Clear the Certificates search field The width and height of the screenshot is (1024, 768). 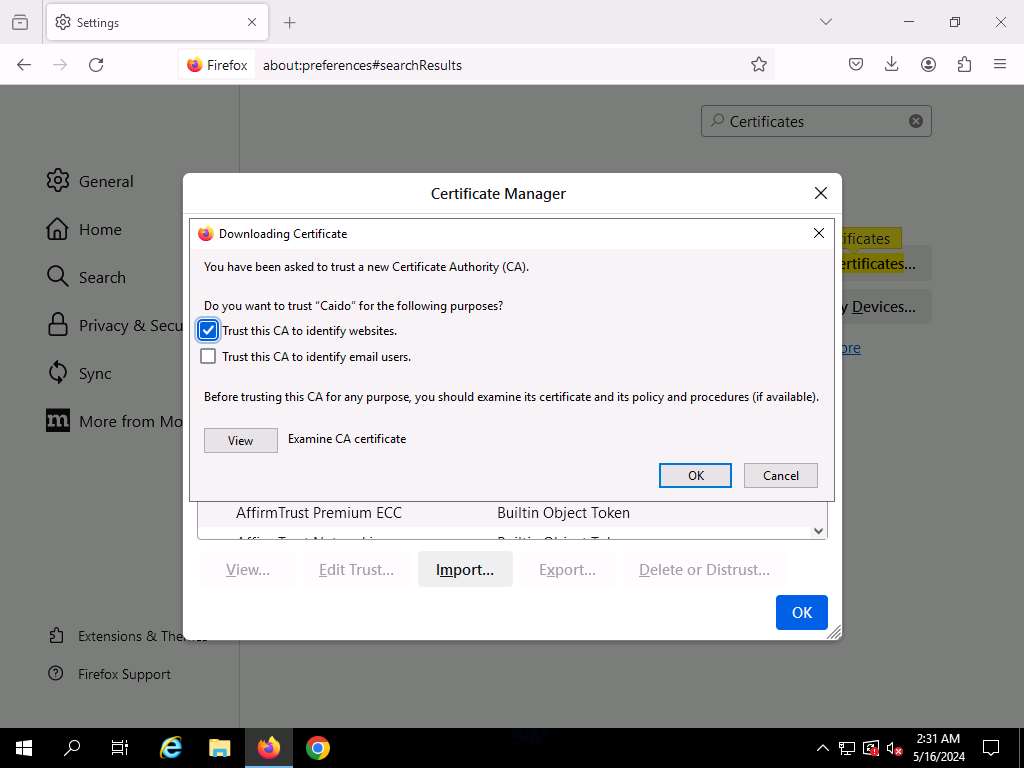tap(915, 121)
